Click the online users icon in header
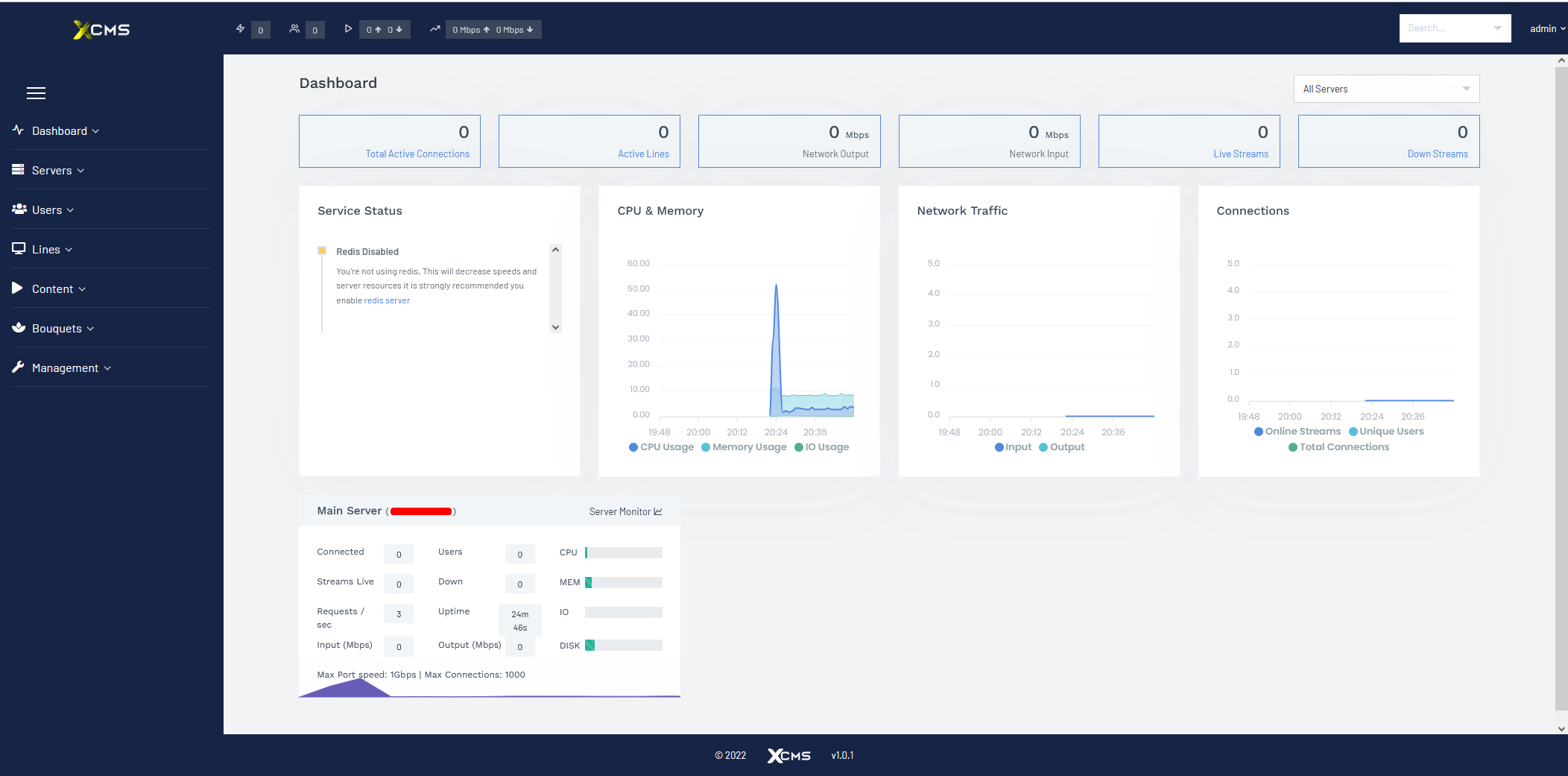This screenshot has width=1568, height=776. (294, 29)
